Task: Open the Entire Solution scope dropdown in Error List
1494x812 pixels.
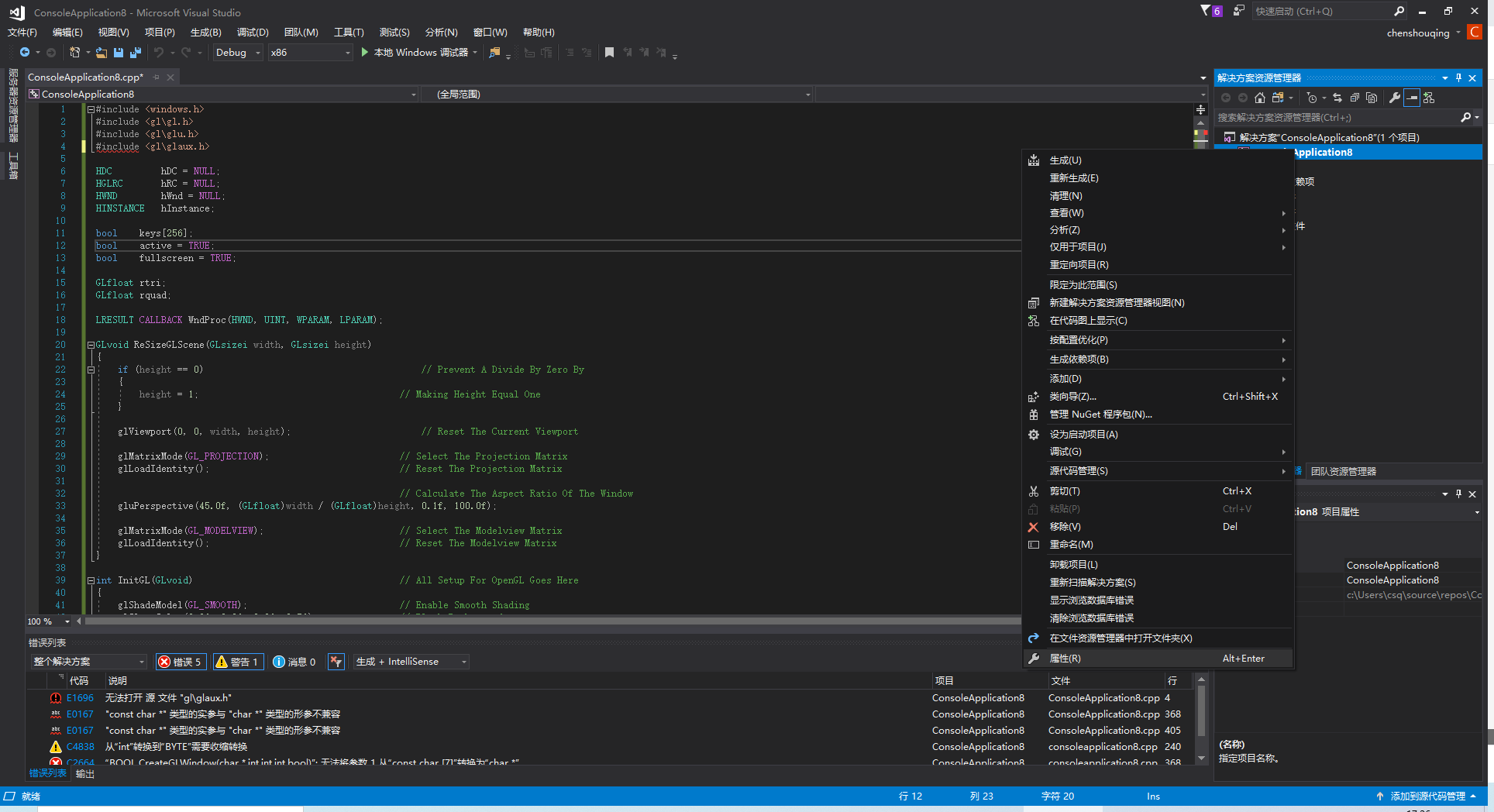Action: coord(88,662)
